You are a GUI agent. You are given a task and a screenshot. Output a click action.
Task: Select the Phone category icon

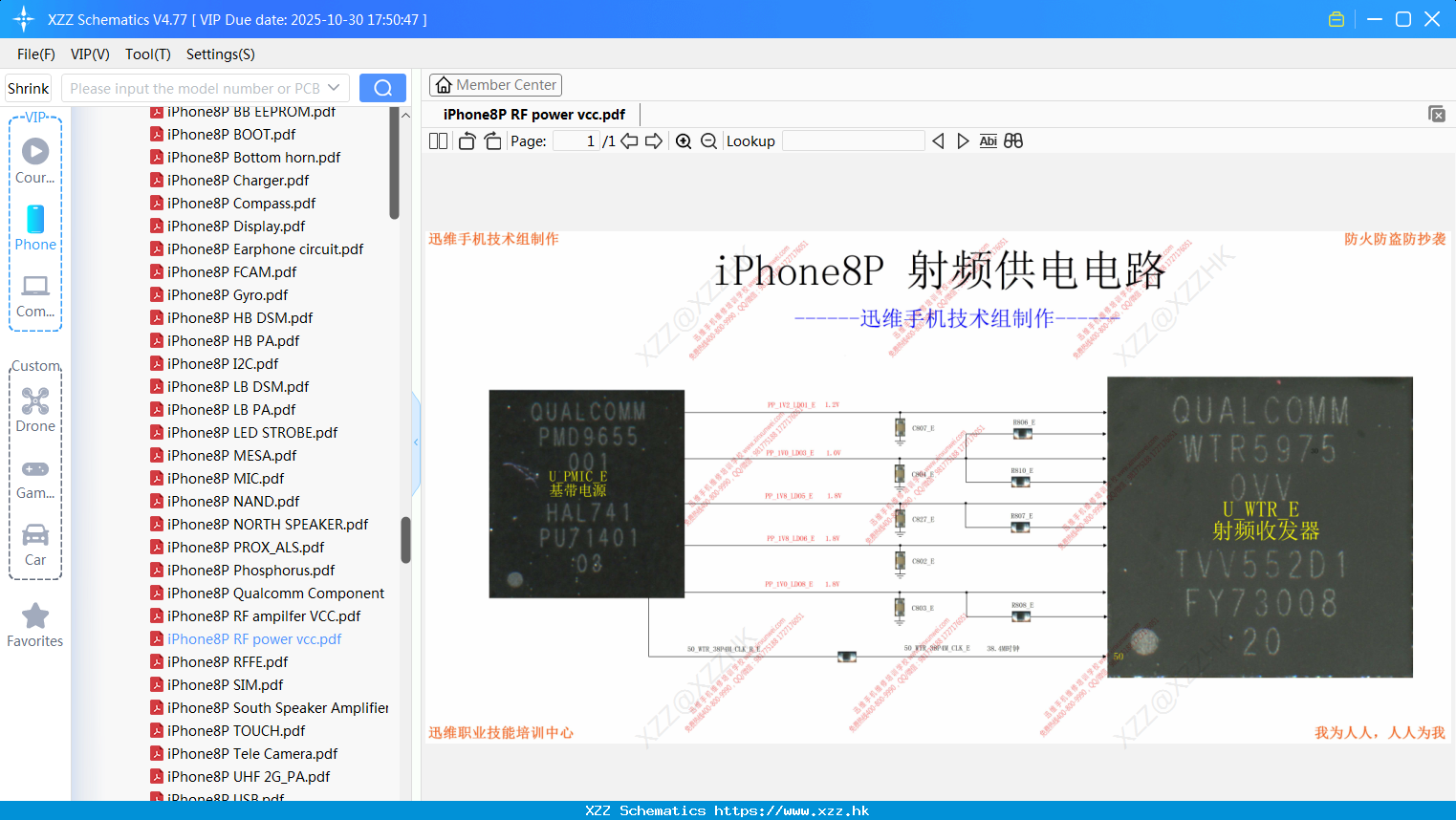pos(35,227)
